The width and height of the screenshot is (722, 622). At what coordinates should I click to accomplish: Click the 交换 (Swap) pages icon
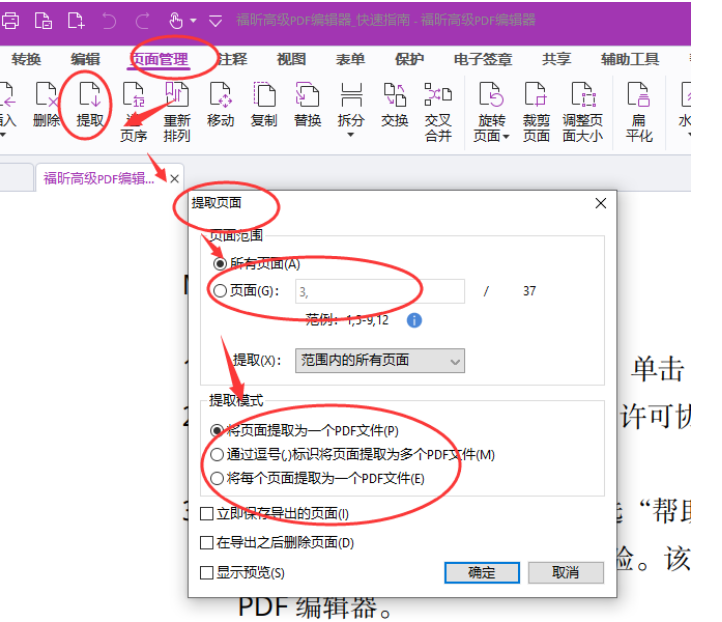[x=394, y=98]
